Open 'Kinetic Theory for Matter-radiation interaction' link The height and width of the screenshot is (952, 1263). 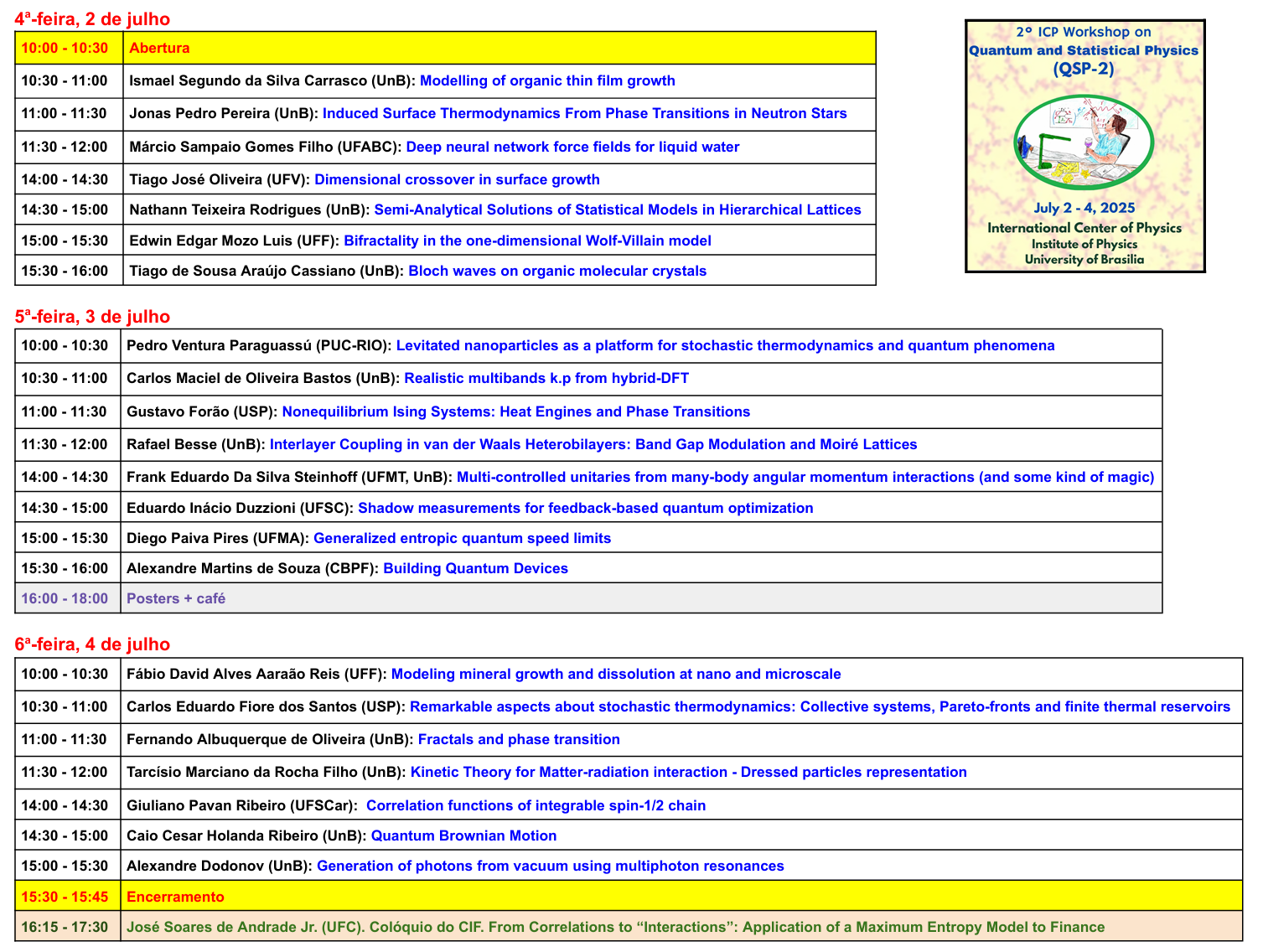pyautogui.click(x=688, y=772)
